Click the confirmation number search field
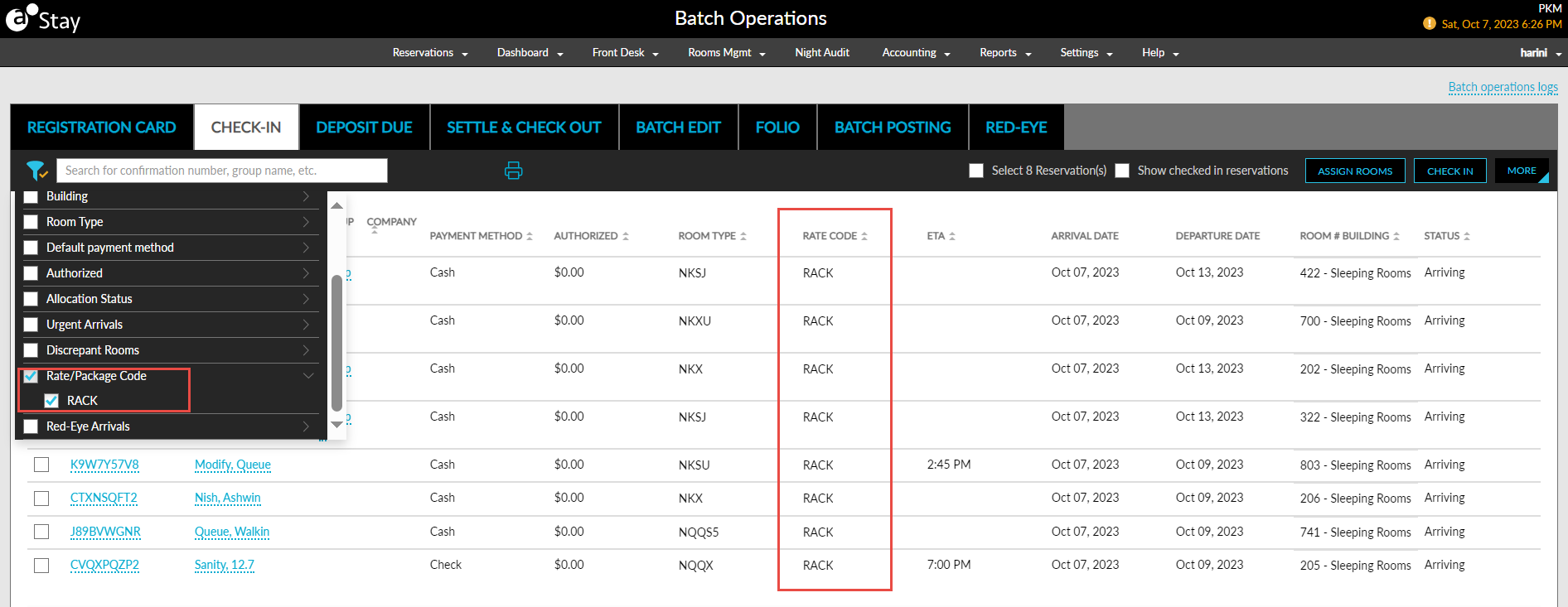Screen dimensions: 1568x607 (x=222, y=171)
